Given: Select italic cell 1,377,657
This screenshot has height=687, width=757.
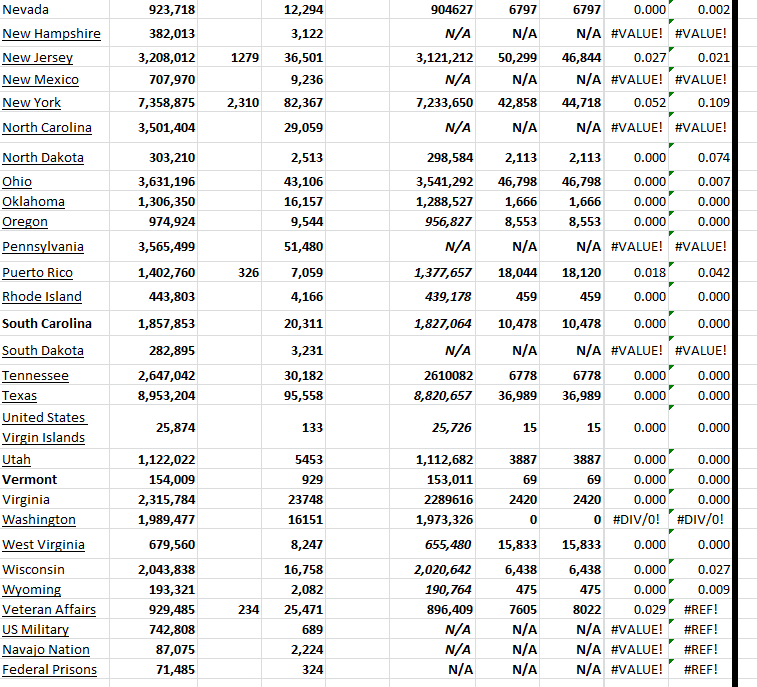Looking at the screenshot, I should (x=433, y=273).
